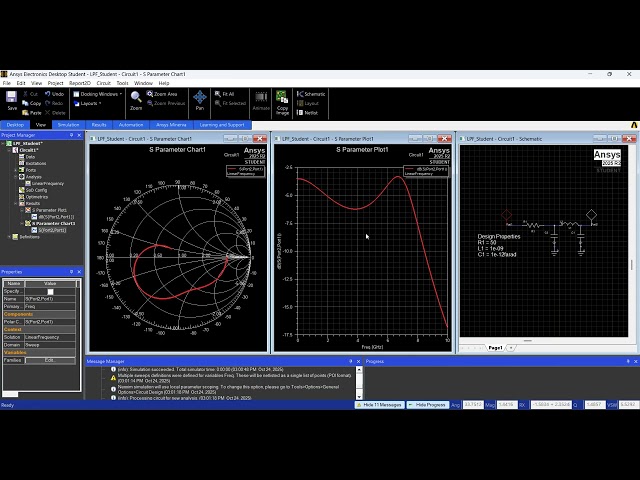Image resolution: width=640 pixels, height=480 pixels.
Task: Click Fit All in the ribbon
Action: (x=224, y=94)
